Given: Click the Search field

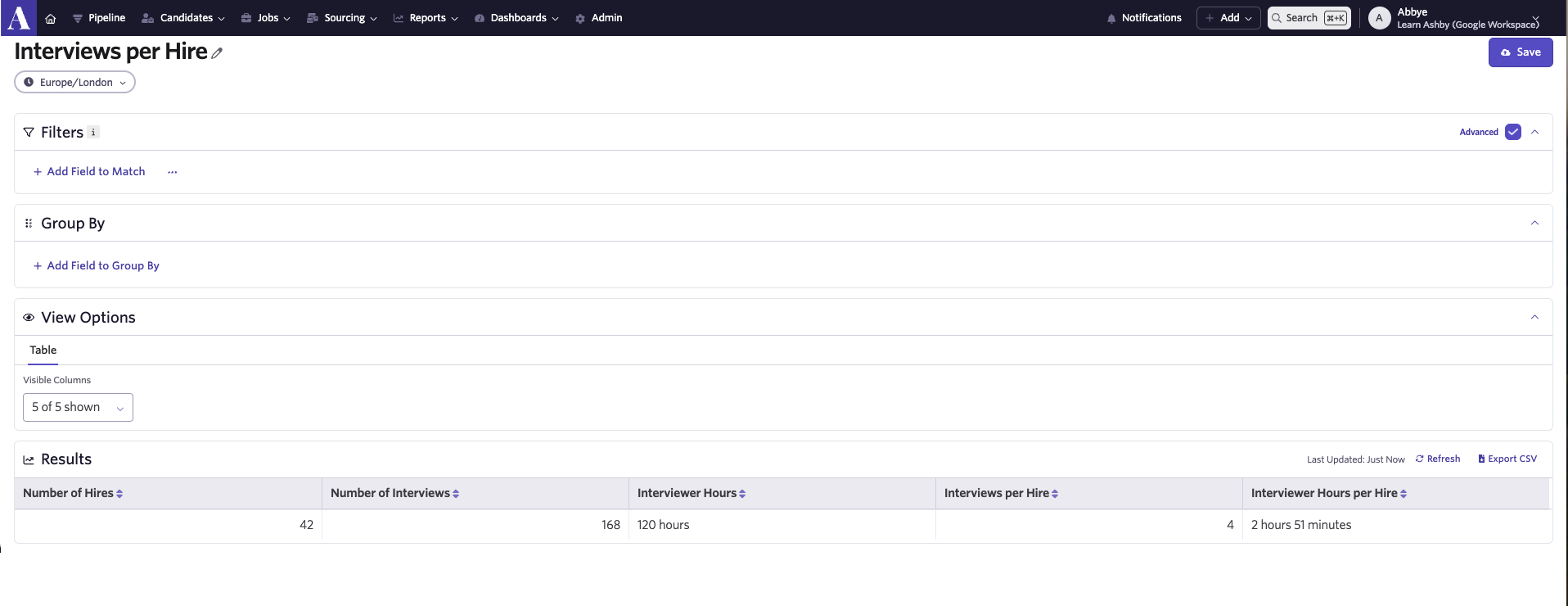Looking at the screenshot, I should click(1309, 18).
